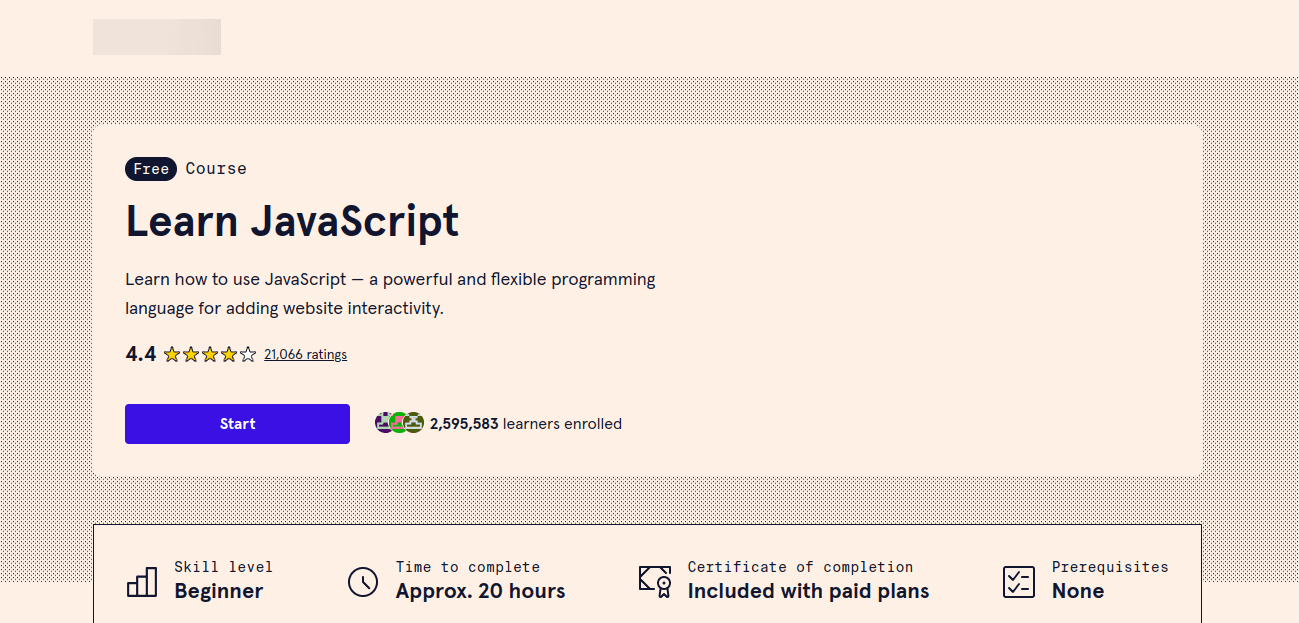Click the Prerequisites checklist icon
The image size is (1299, 623).
point(1018,581)
